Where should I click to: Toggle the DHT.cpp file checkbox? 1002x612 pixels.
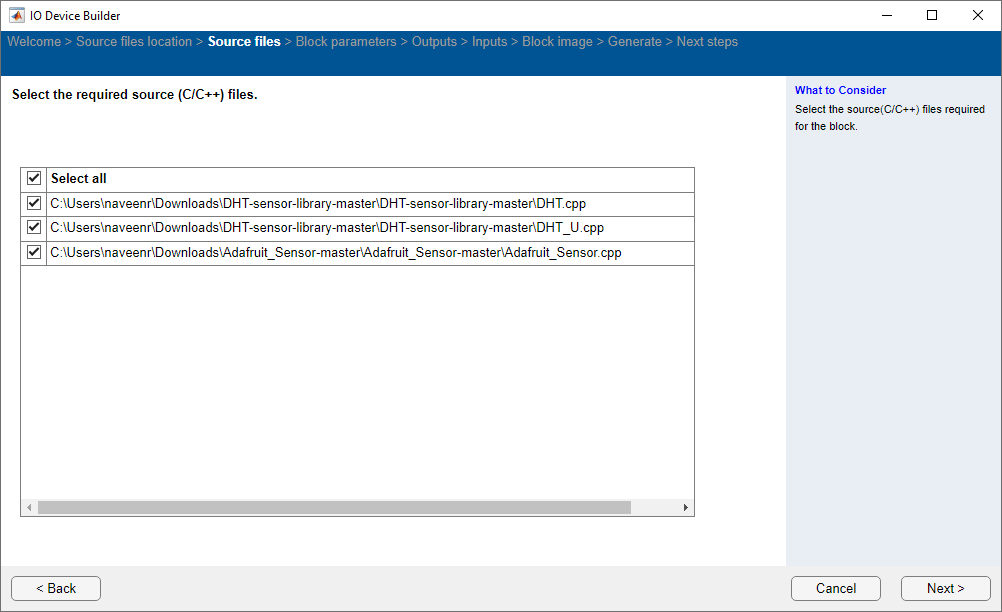[x=34, y=203]
